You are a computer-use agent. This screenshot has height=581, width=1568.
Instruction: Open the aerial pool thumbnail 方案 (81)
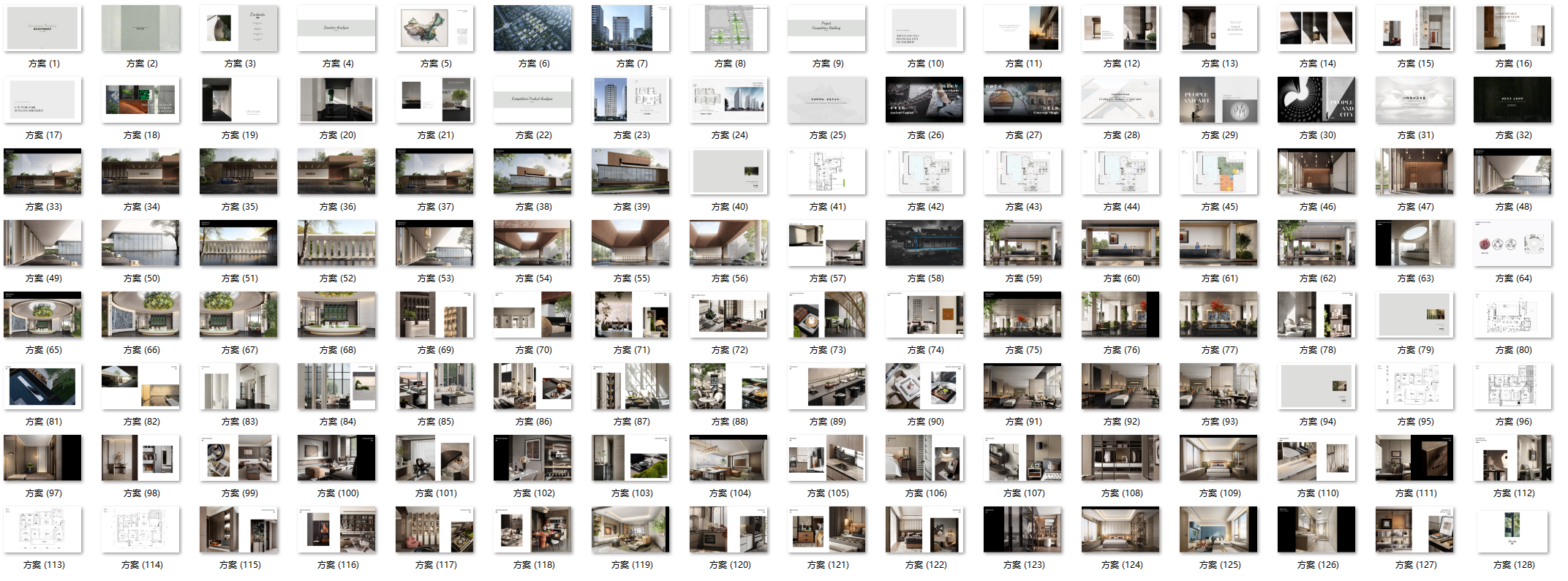click(43, 387)
